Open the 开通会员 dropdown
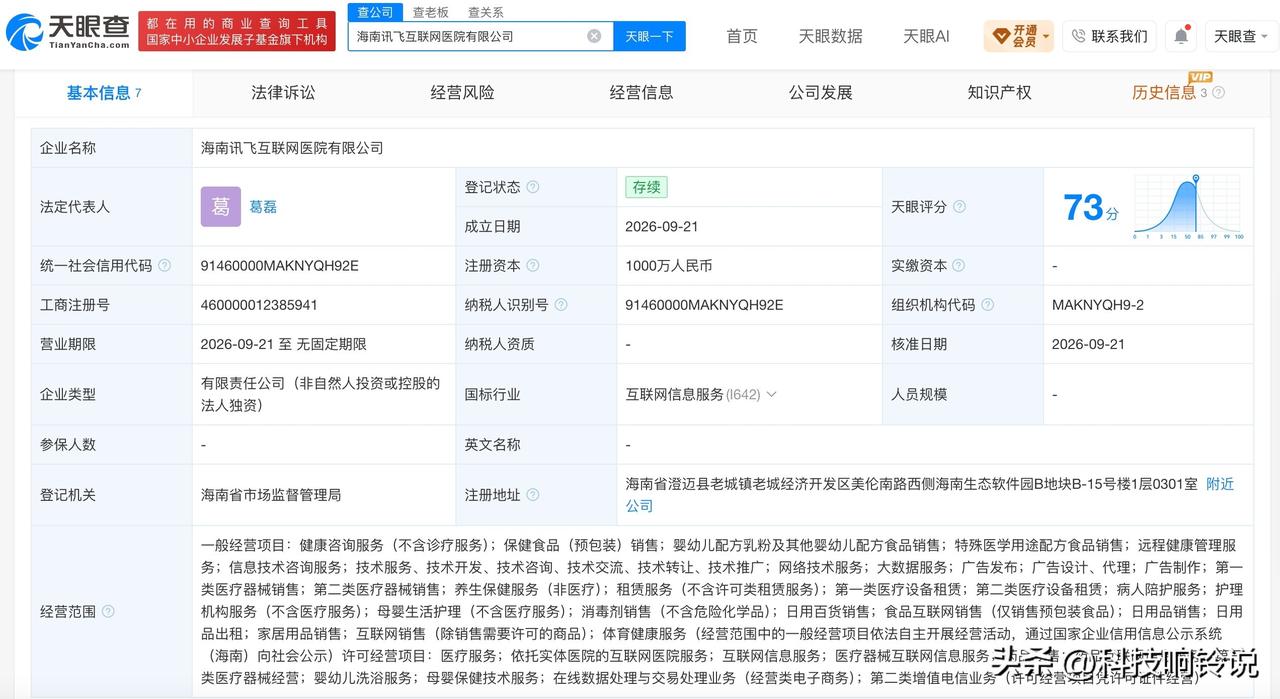 tap(1019, 36)
